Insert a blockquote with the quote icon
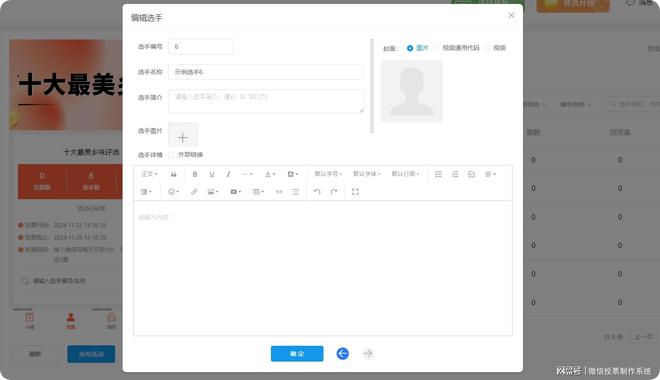Screen dimensions: 660x380 coord(173,174)
